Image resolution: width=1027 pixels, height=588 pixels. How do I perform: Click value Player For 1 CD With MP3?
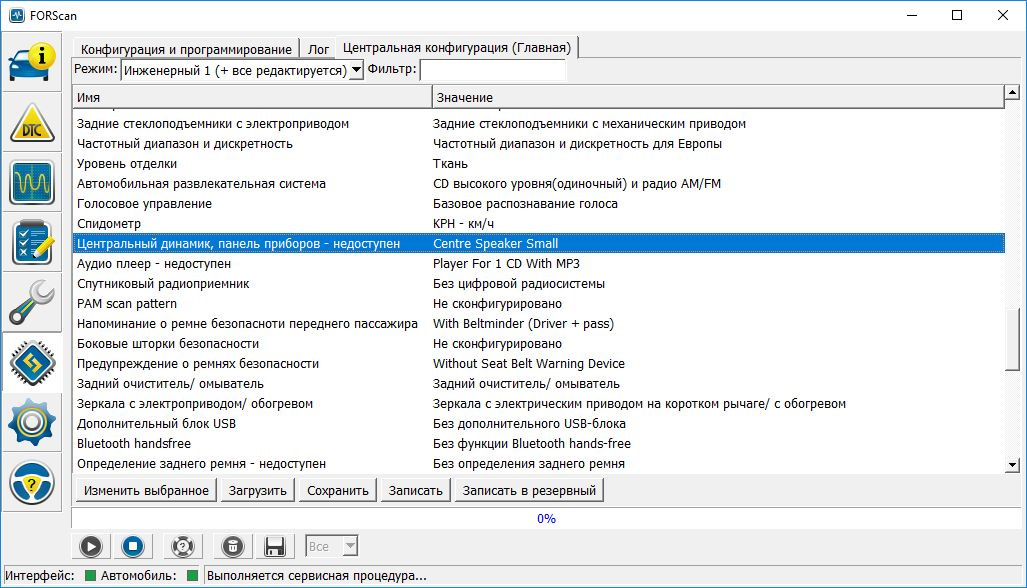tap(506, 263)
